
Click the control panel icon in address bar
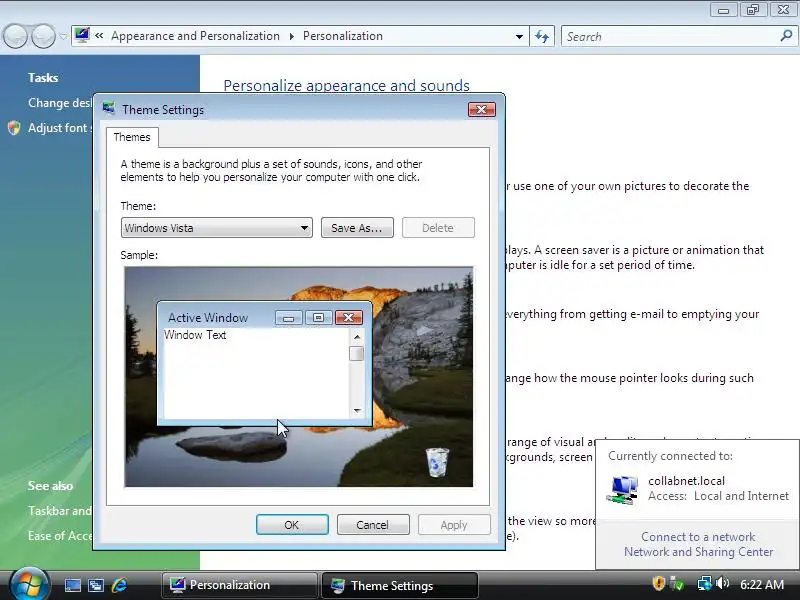pos(82,35)
